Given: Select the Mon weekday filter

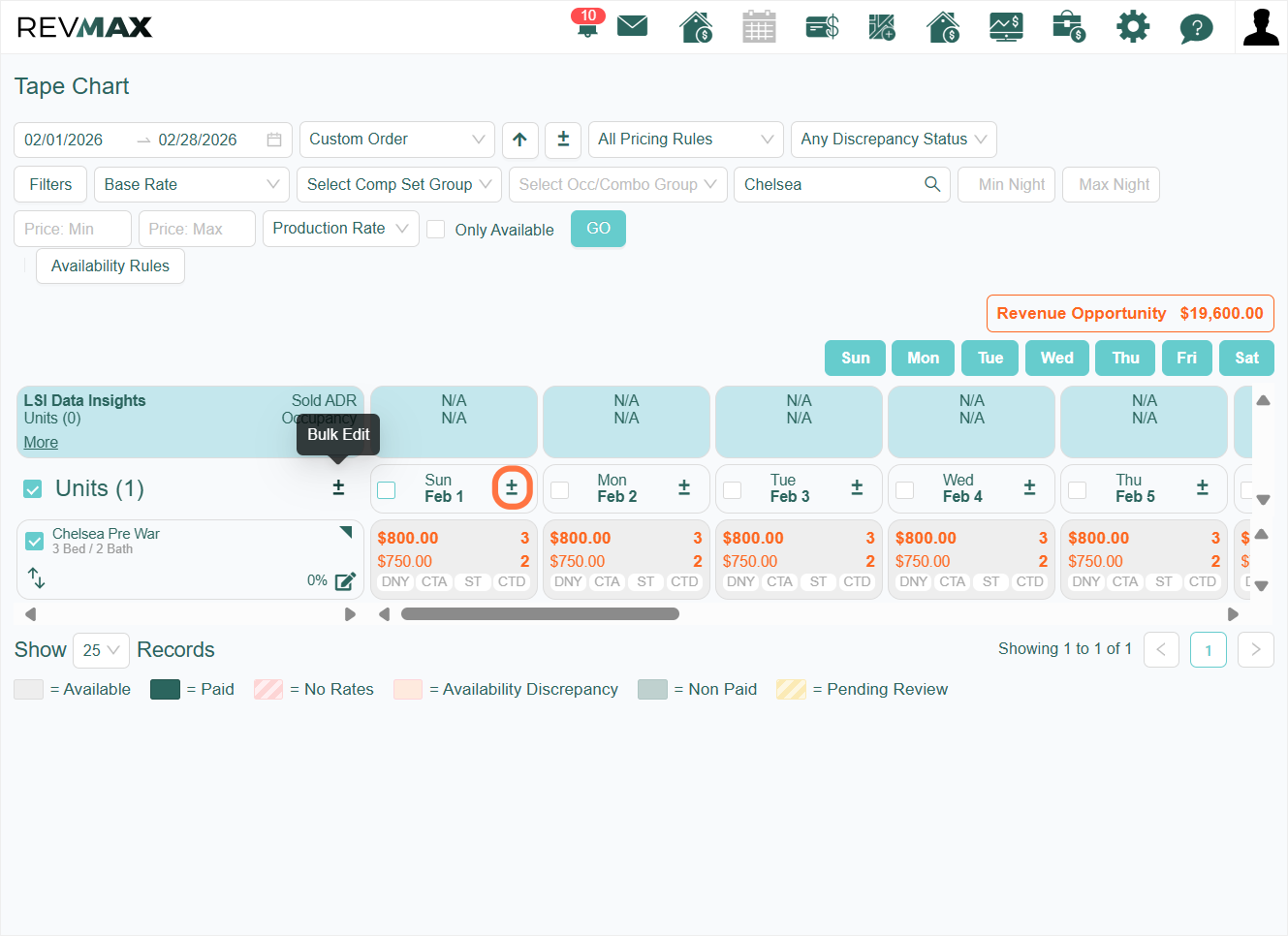Looking at the screenshot, I should [x=923, y=358].
